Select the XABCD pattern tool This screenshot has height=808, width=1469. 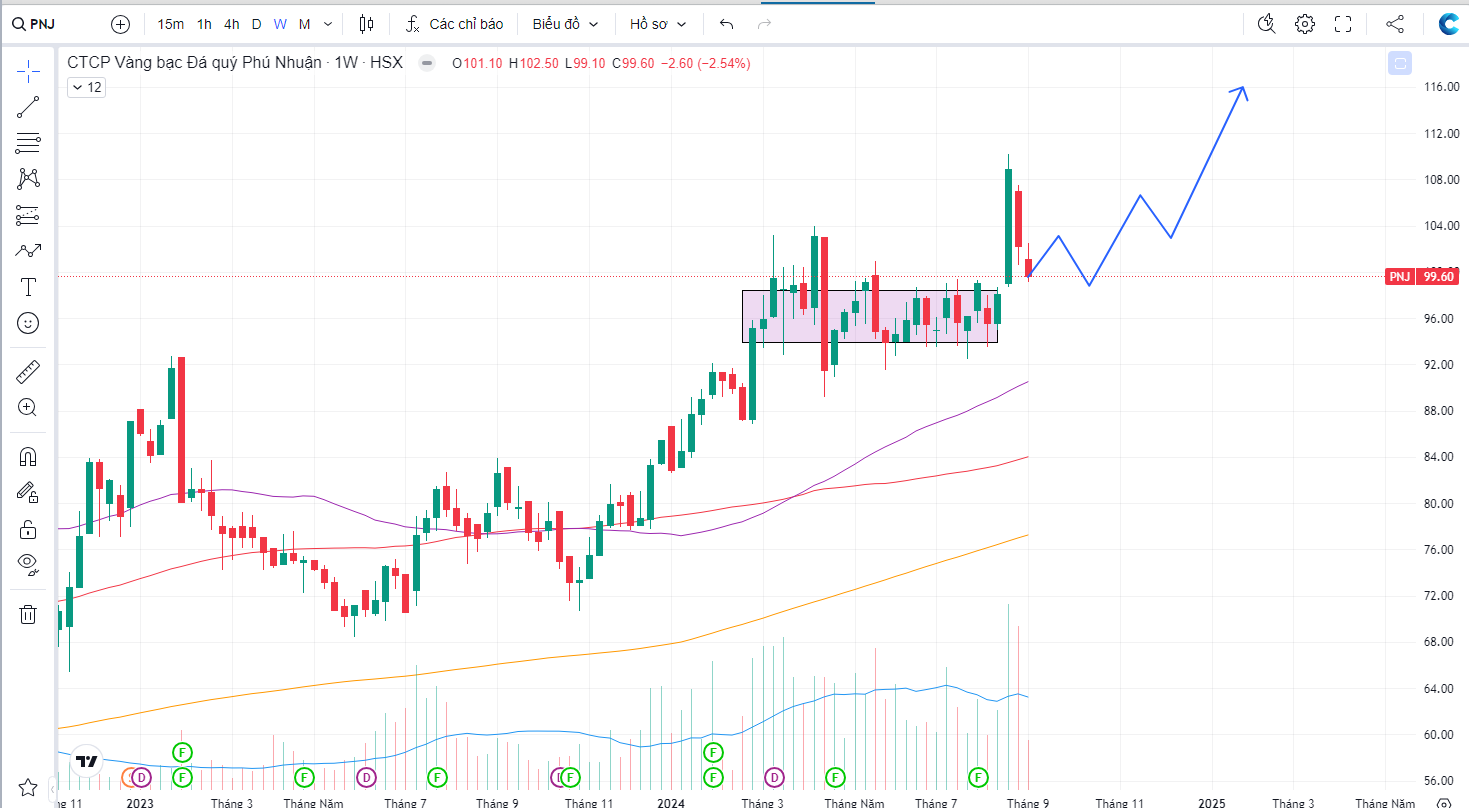[x=28, y=179]
